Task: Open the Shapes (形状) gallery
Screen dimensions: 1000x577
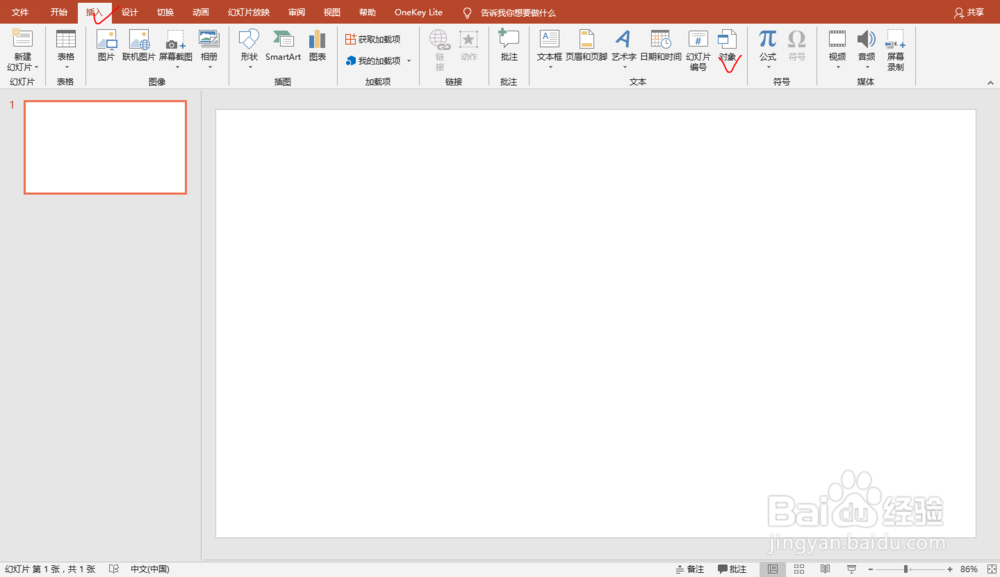Action: (x=249, y=49)
